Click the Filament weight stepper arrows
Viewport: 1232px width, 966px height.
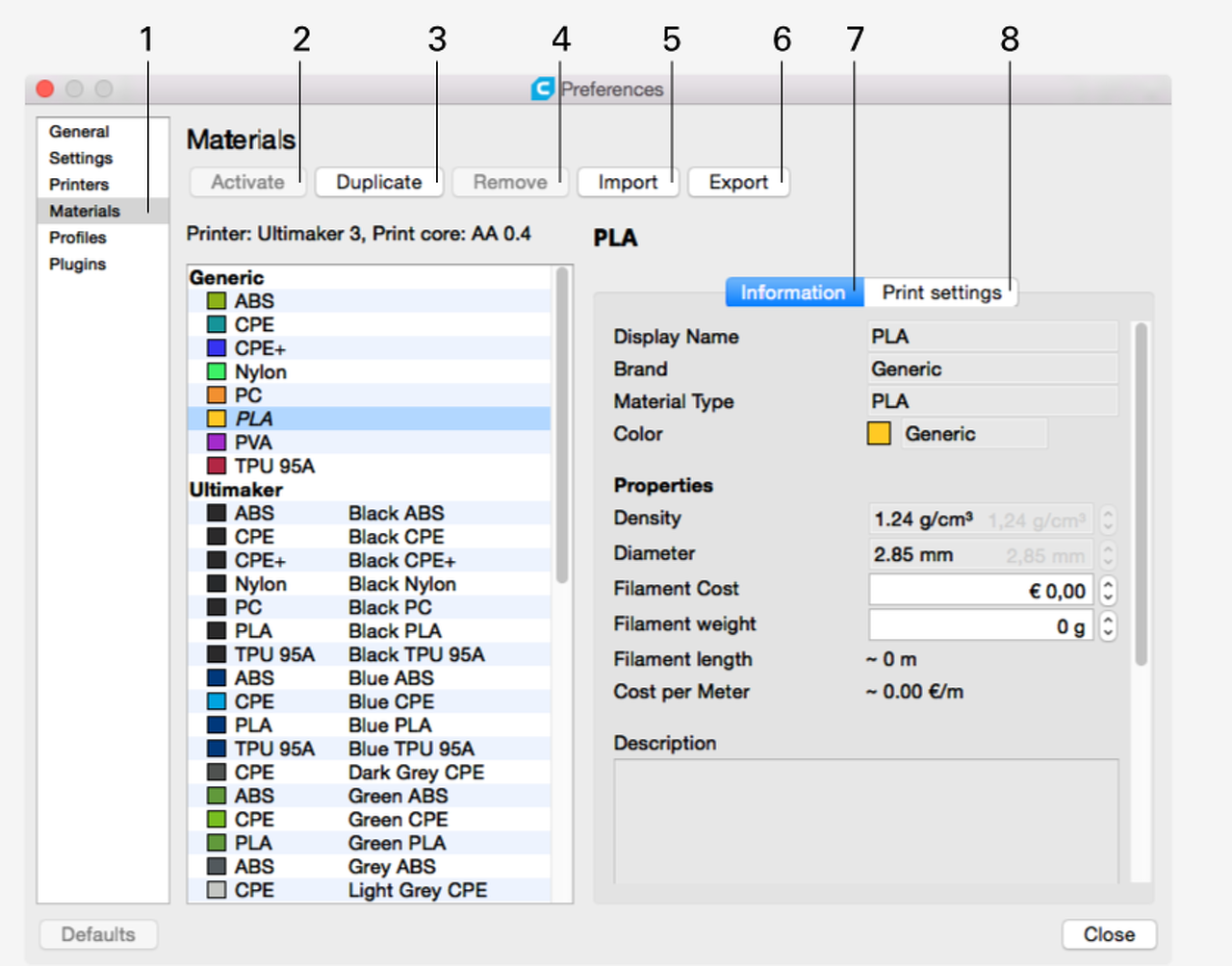pyautogui.click(x=1108, y=626)
